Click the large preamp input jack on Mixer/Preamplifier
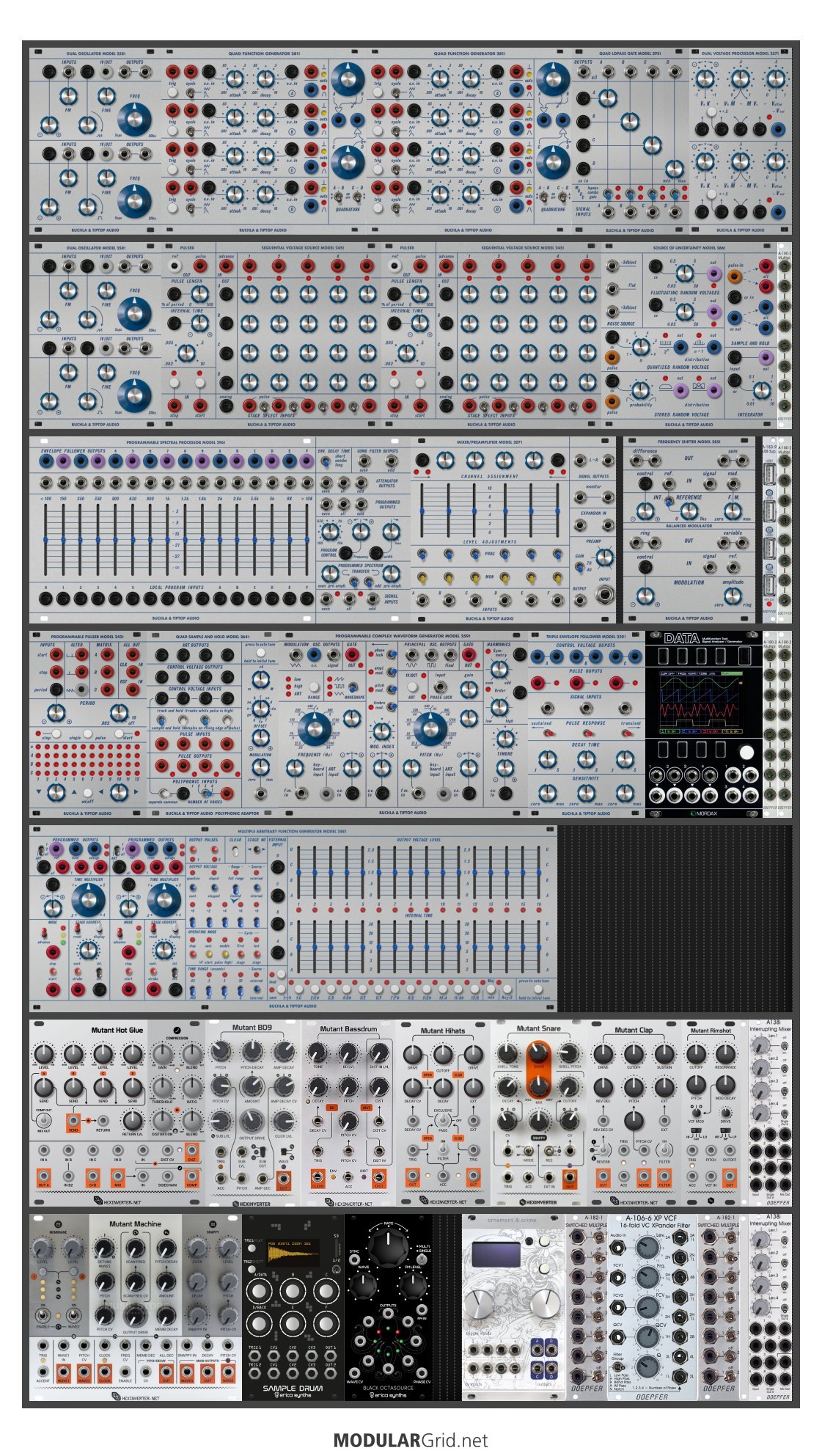Screen dimensions: 822x1456 tap(605, 593)
